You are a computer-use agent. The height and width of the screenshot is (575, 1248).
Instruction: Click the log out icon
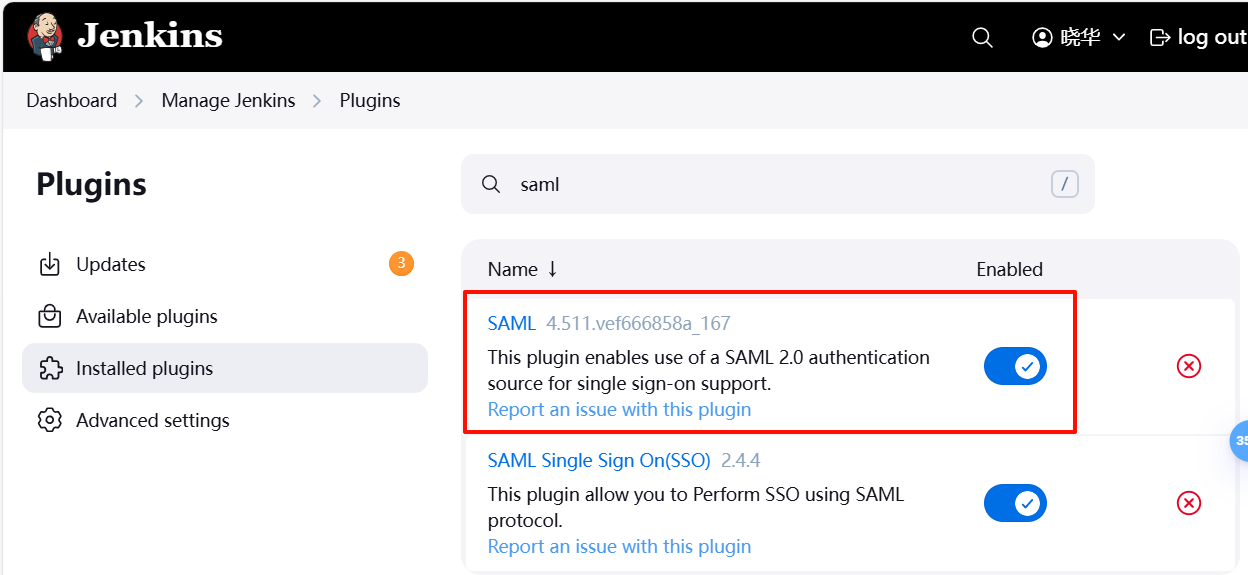click(x=1160, y=37)
